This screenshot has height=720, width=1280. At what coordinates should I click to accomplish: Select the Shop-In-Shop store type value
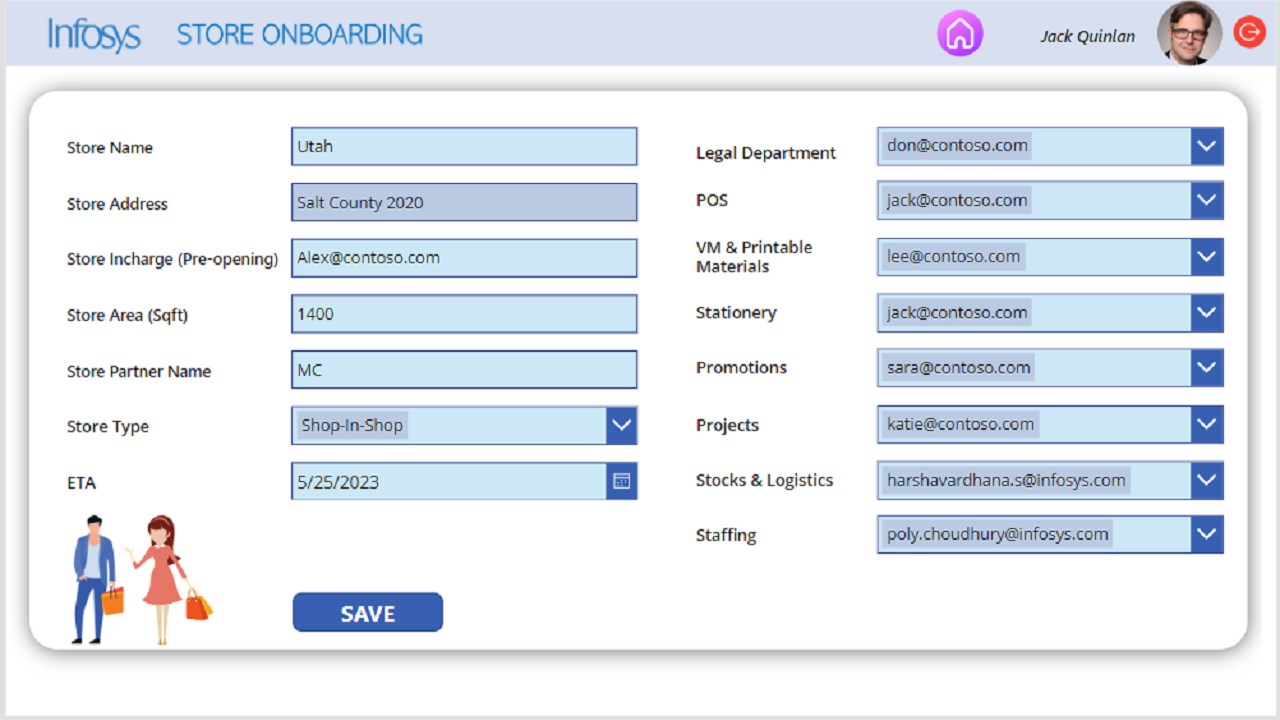point(352,425)
